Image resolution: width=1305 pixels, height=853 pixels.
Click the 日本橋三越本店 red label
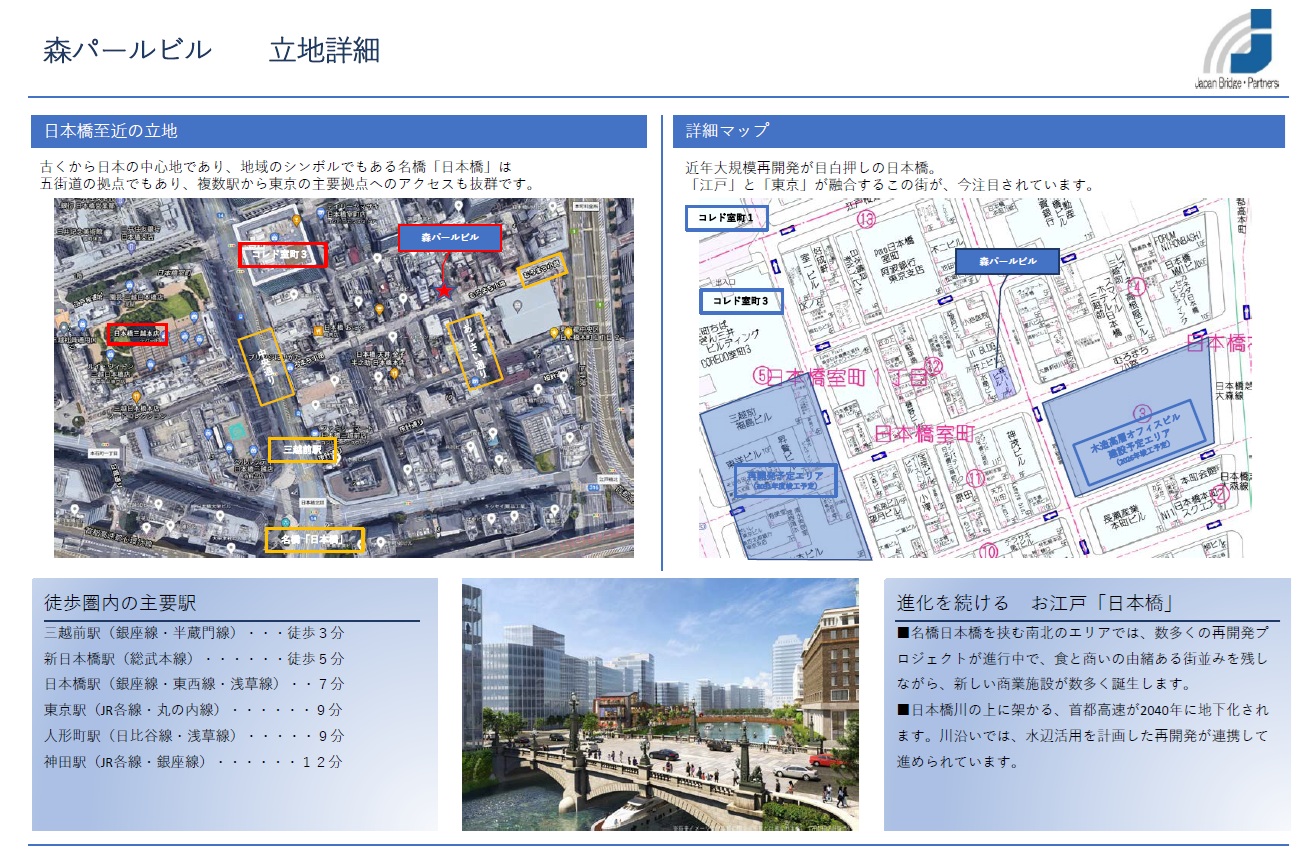(x=137, y=334)
